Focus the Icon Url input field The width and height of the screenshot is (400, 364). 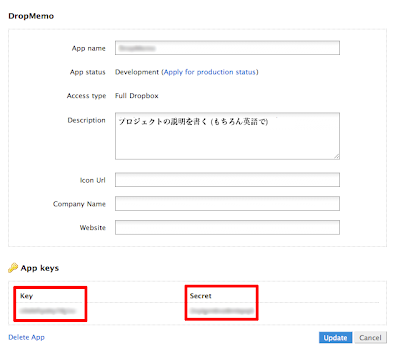point(227,180)
